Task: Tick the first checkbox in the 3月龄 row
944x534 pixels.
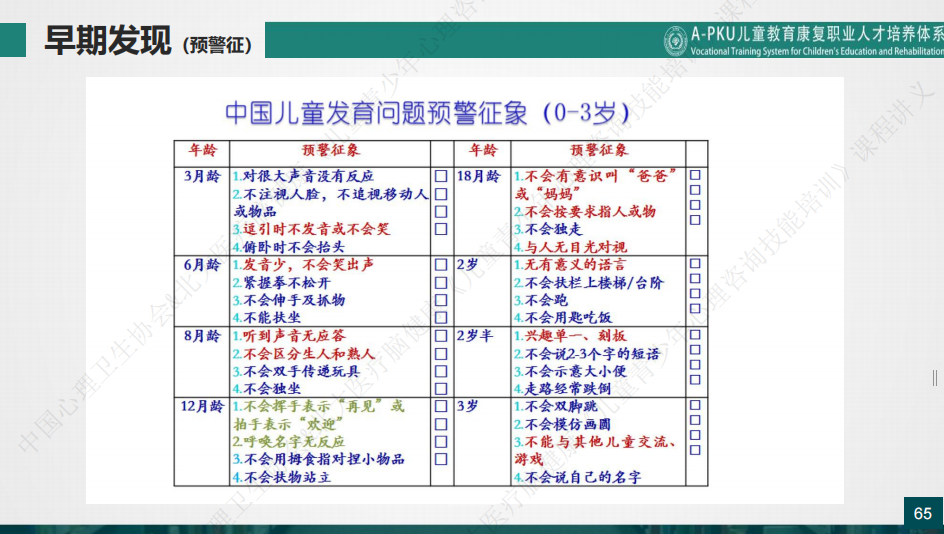Action: tap(441, 176)
